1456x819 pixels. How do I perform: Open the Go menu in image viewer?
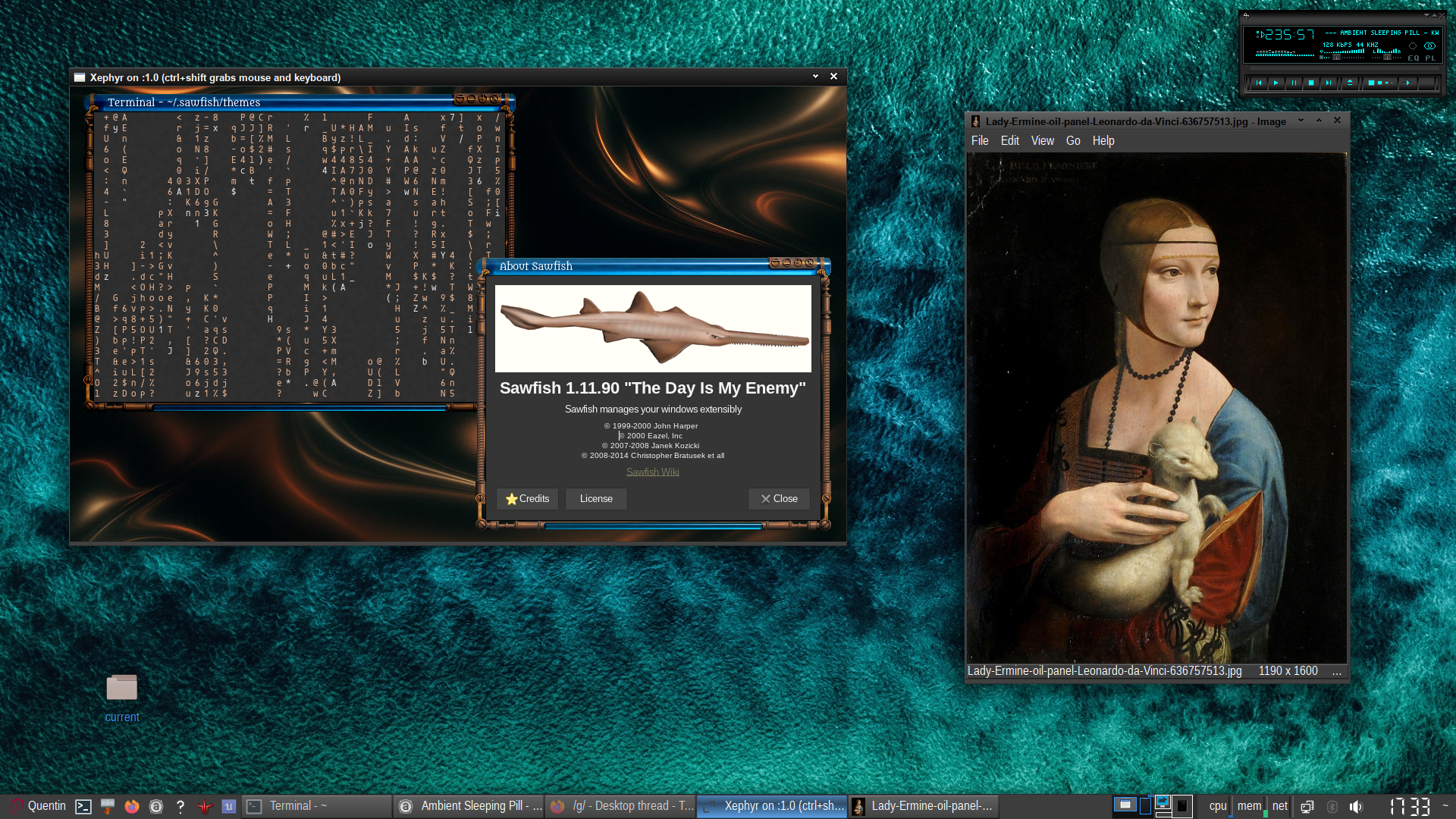click(1073, 141)
